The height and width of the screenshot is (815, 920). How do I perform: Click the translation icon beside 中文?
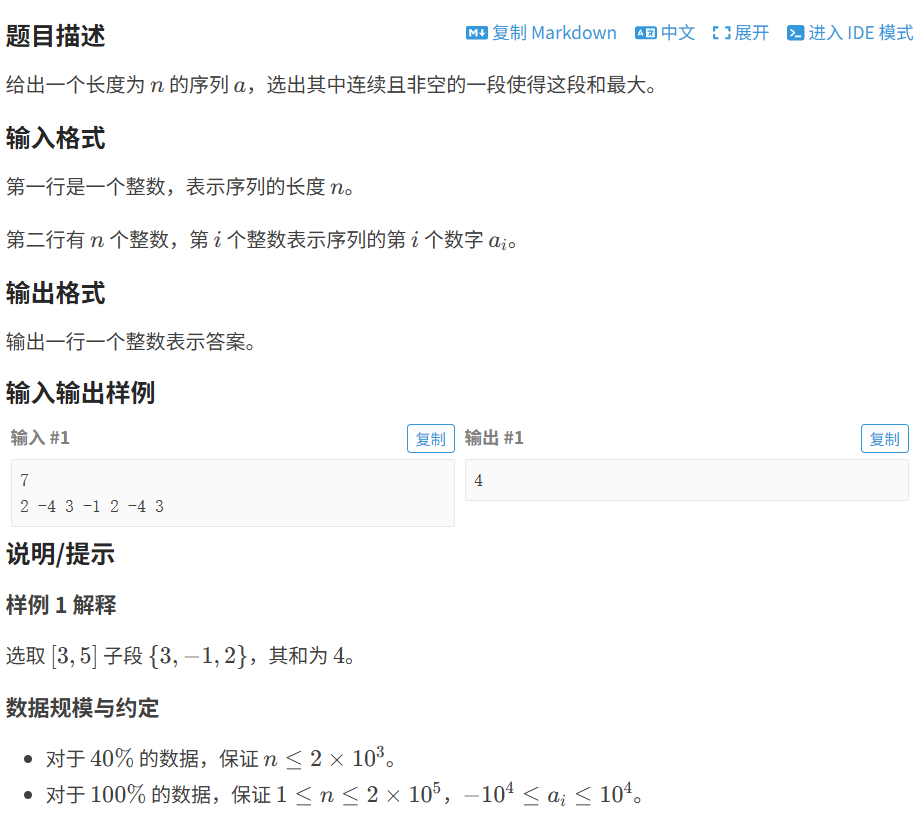(x=645, y=33)
